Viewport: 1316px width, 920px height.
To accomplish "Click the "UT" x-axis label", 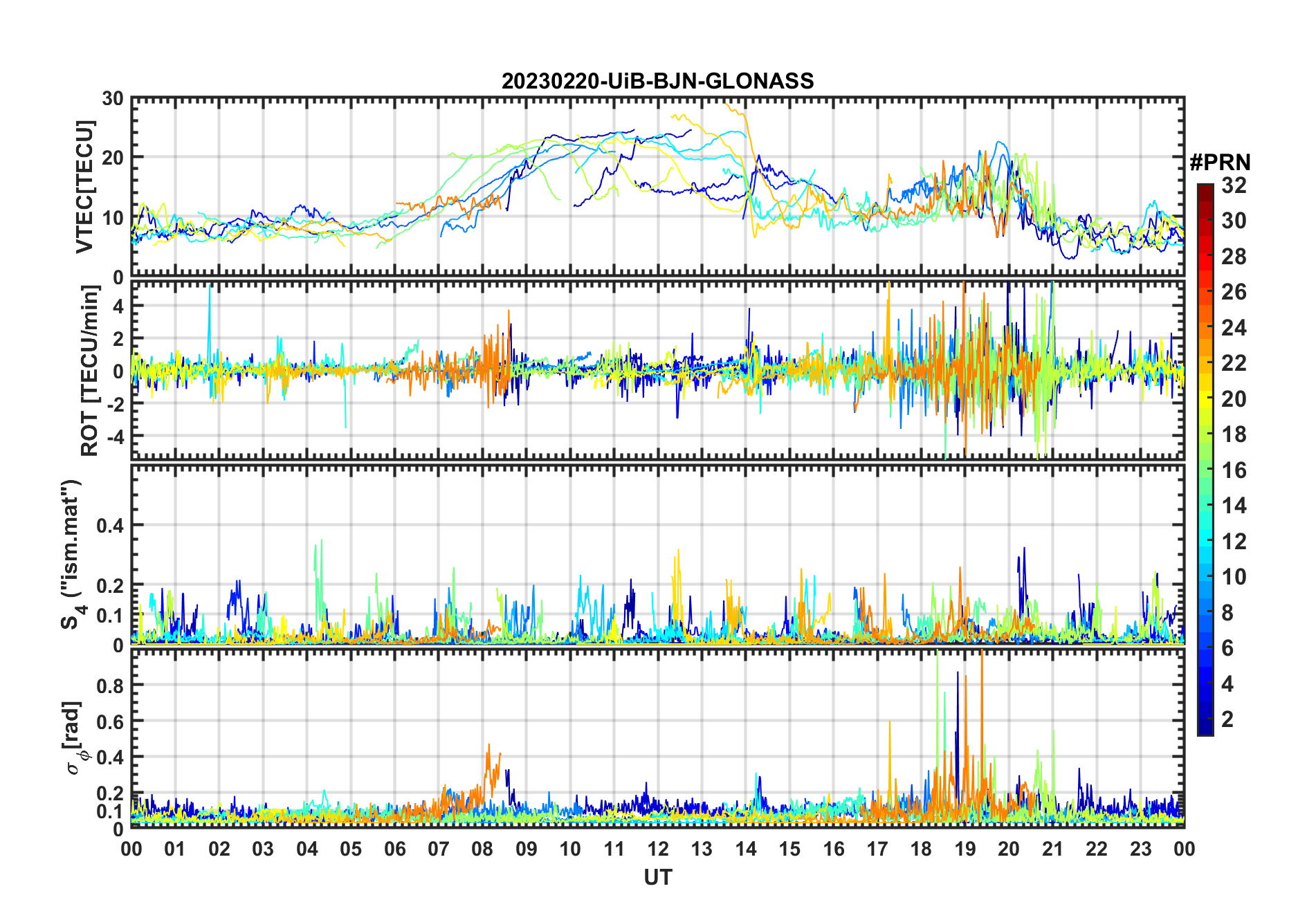I will tap(658, 877).
